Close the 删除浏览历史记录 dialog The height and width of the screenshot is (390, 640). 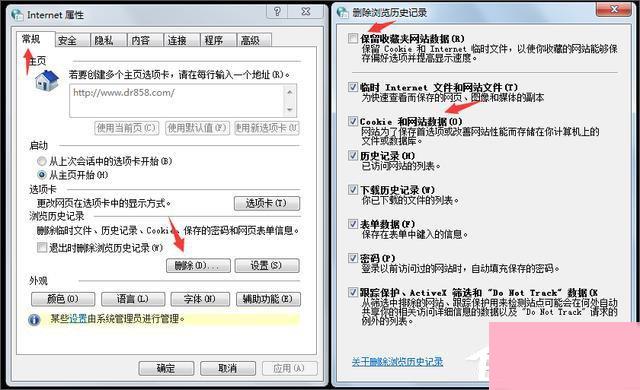point(614,9)
